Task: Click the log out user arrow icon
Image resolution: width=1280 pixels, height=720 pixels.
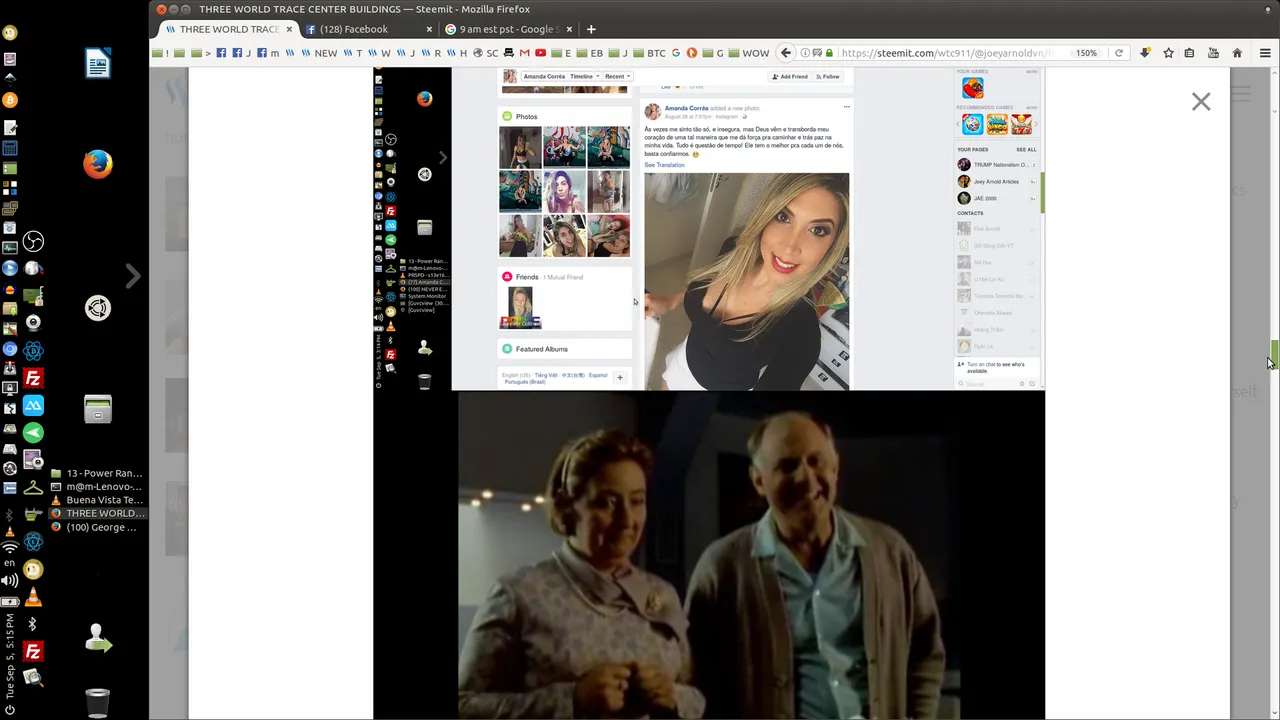Action: pos(98,638)
